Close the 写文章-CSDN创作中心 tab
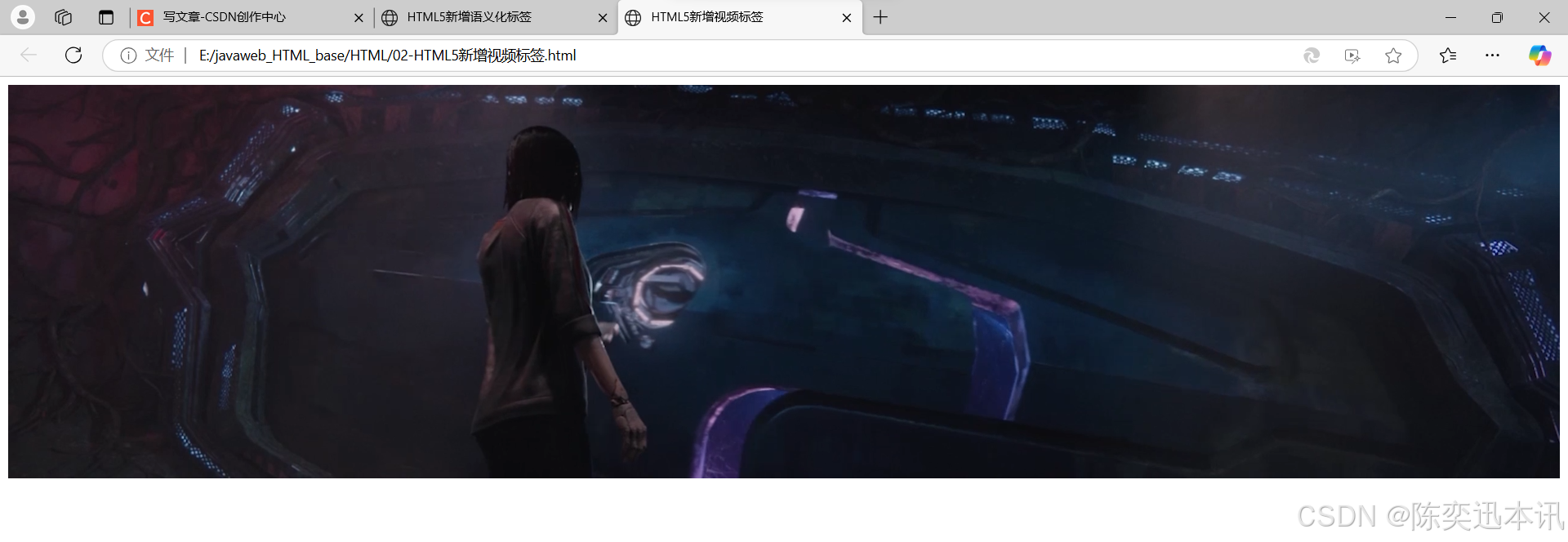This screenshot has width=1568, height=542. point(359,18)
